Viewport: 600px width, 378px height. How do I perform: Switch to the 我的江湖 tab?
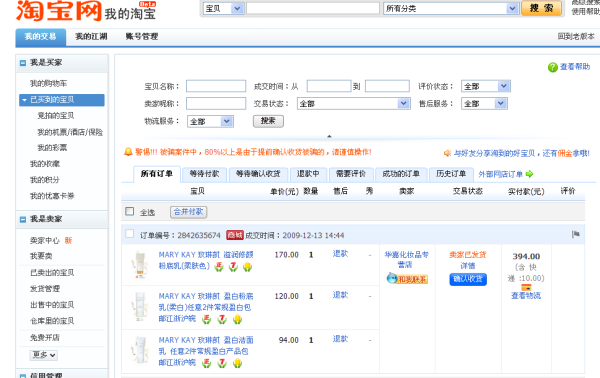(x=91, y=37)
